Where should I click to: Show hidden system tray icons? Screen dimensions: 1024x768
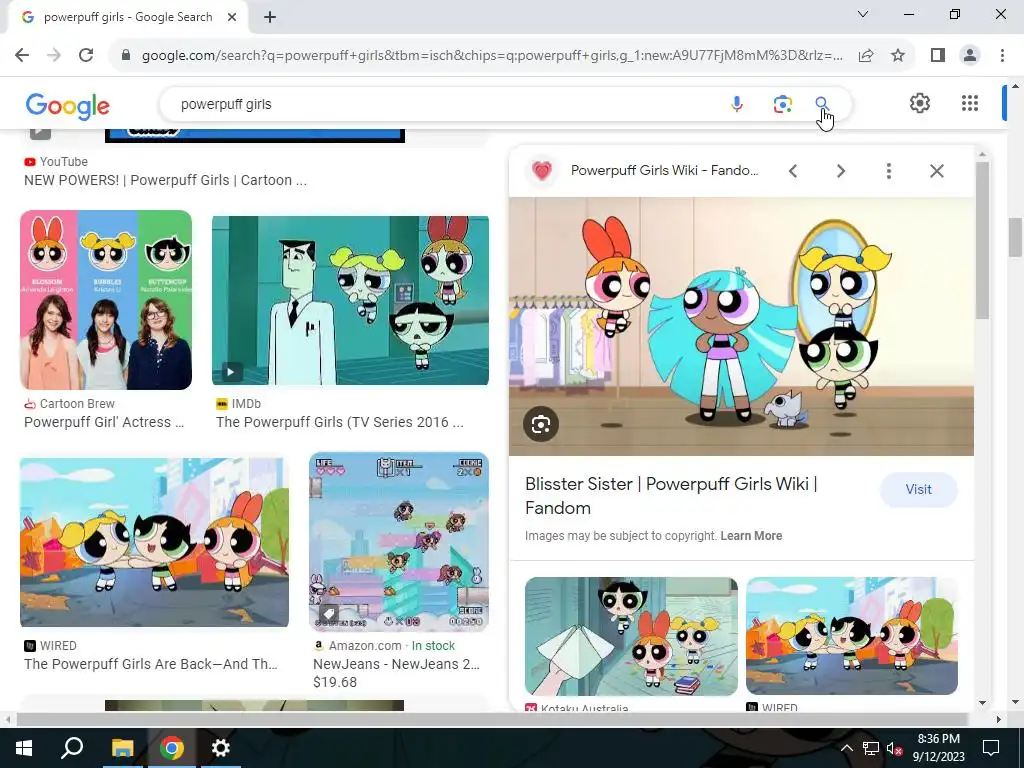[x=846, y=748]
